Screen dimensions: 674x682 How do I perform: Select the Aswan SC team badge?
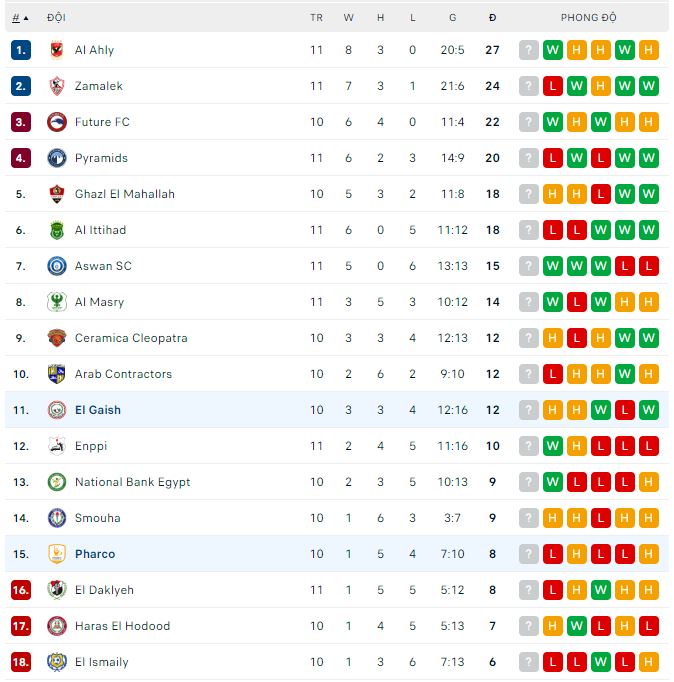point(56,266)
